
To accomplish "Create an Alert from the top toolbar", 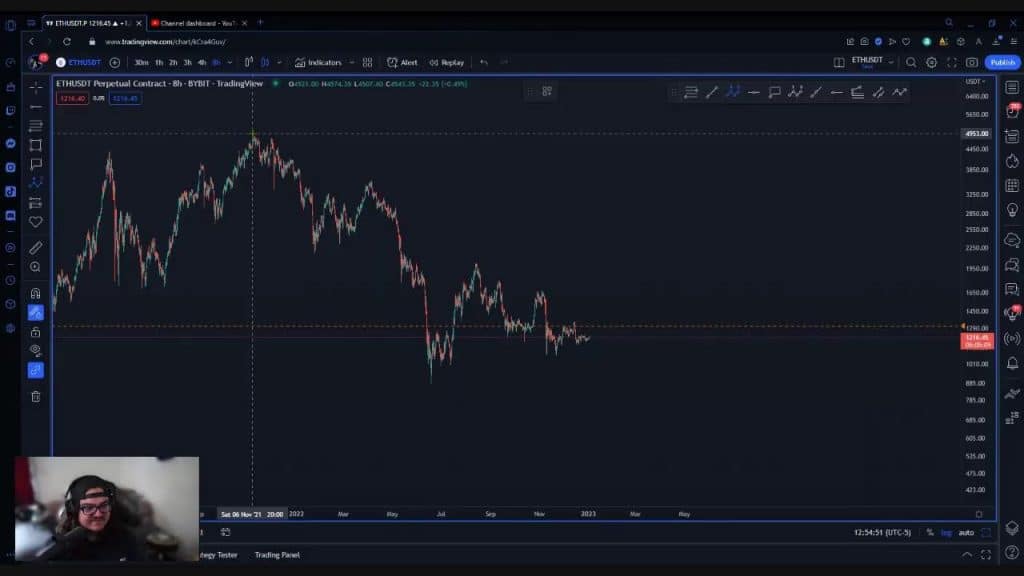I will point(403,62).
